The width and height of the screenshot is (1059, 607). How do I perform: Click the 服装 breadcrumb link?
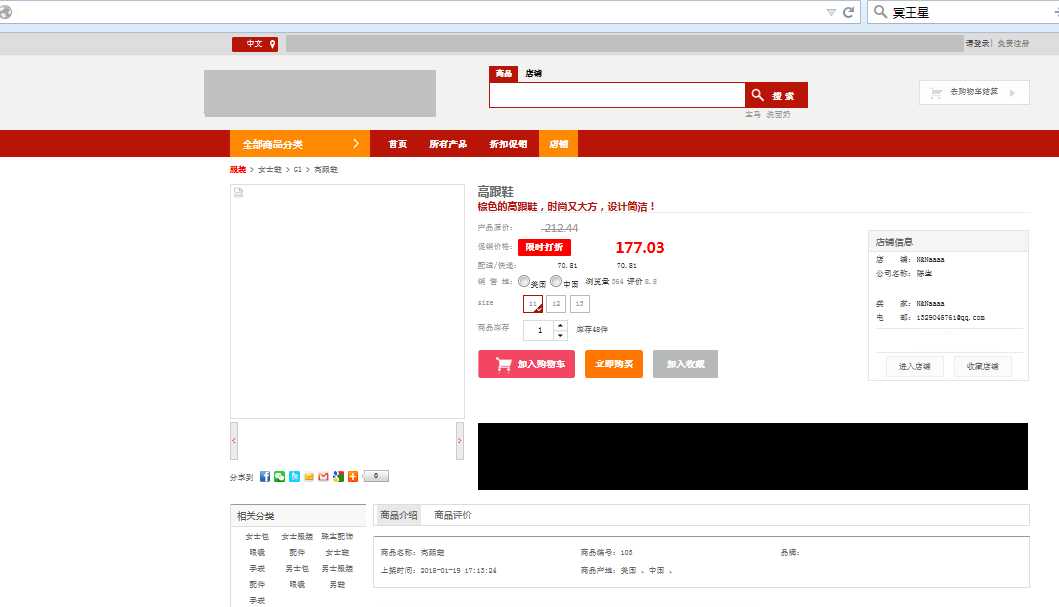[x=238, y=169]
